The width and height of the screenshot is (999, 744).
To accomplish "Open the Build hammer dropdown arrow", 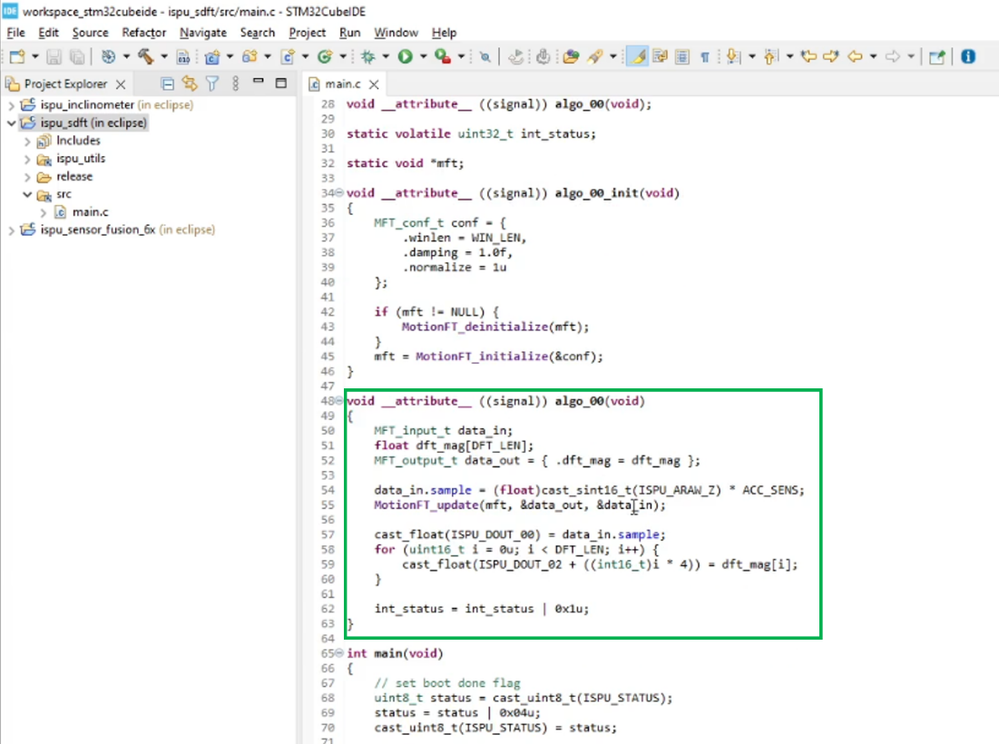I will (164, 57).
